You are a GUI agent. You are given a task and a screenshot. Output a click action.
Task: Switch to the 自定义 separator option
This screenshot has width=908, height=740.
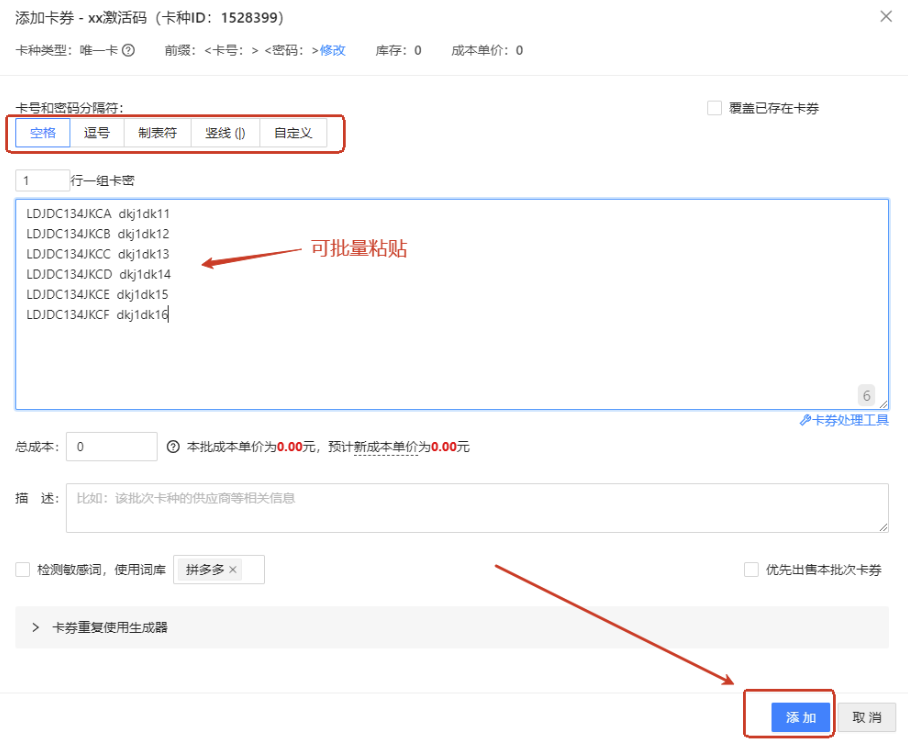coord(293,133)
